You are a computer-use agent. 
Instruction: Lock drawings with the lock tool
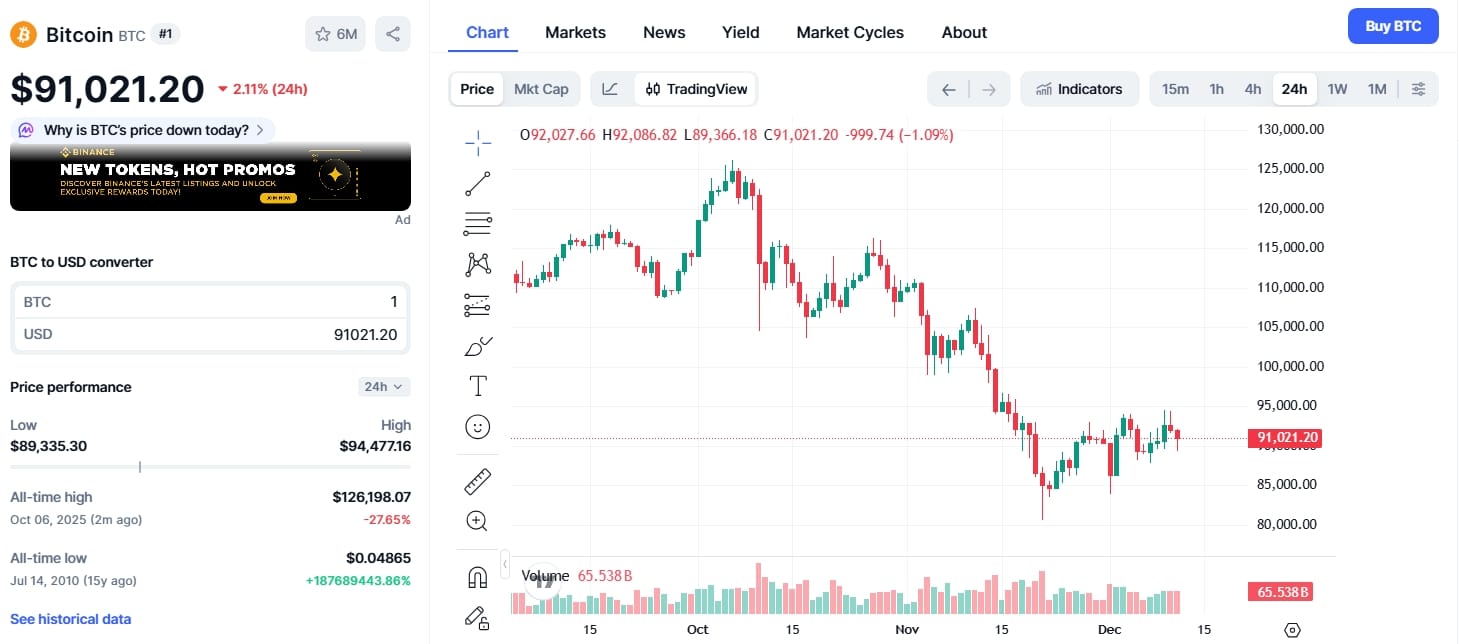(478, 618)
